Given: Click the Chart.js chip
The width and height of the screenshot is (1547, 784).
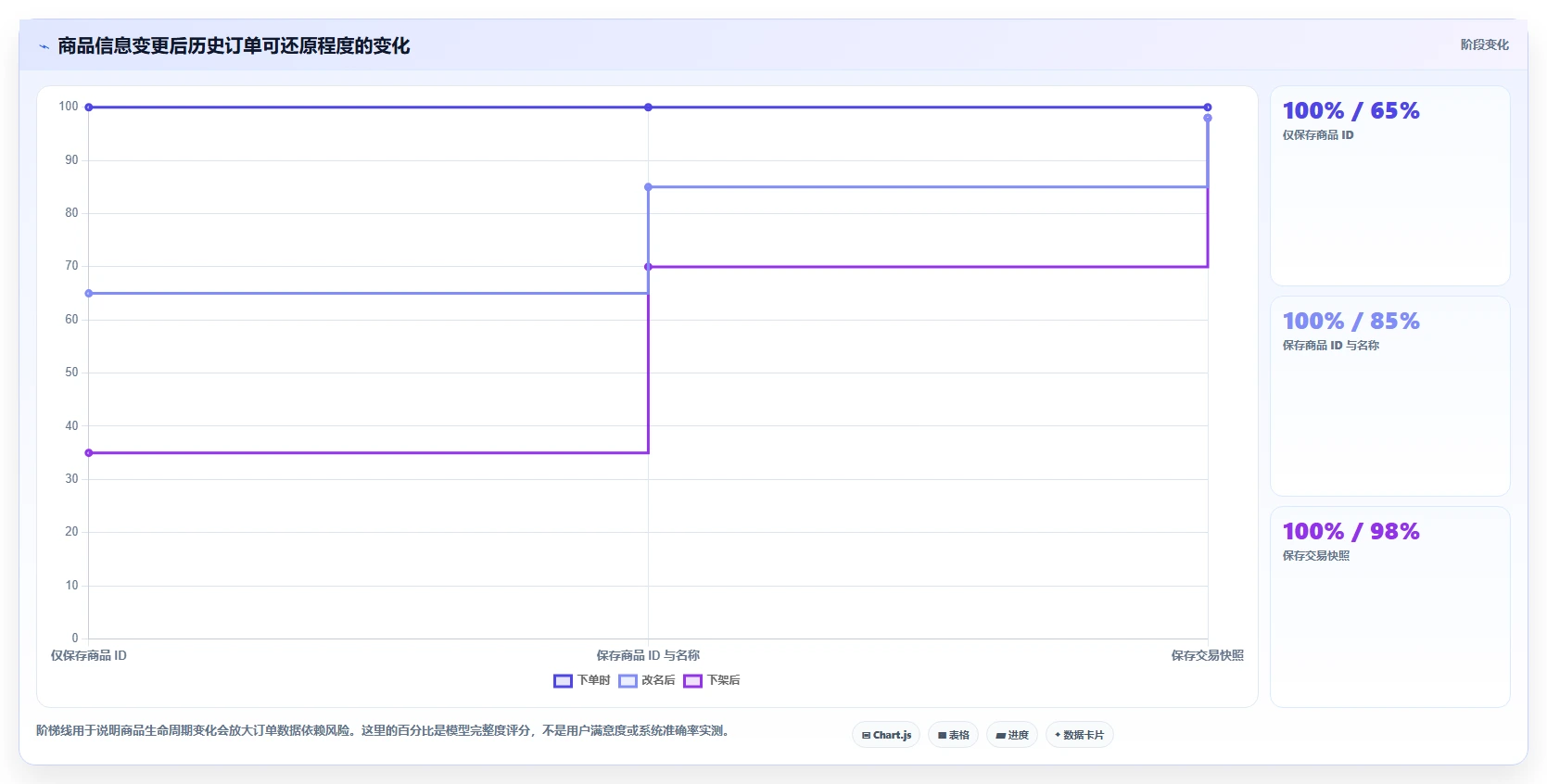Looking at the screenshot, I should [x=886, y=735].
